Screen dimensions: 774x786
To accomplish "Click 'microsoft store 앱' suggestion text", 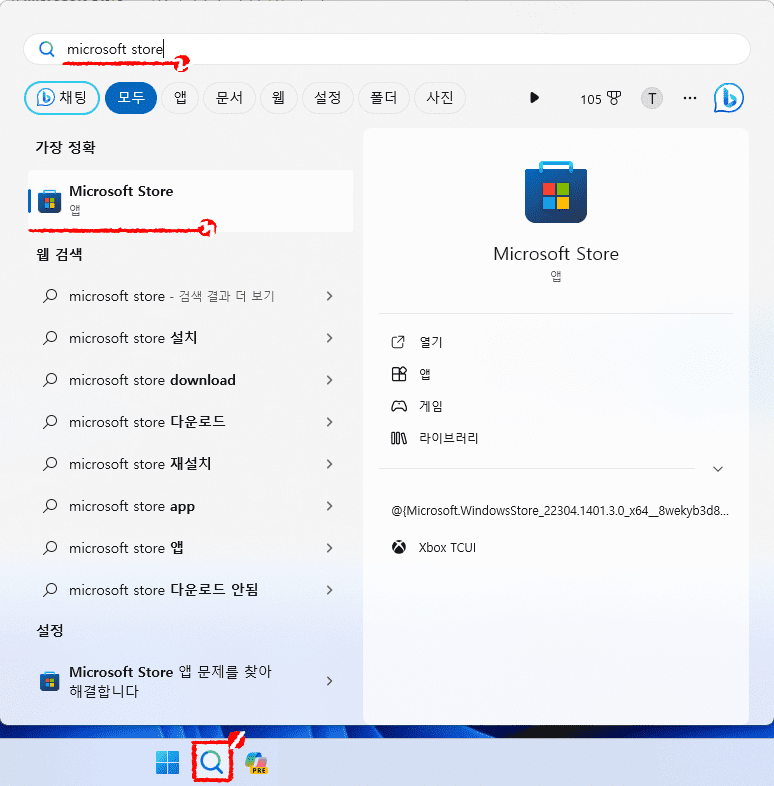I will click(x=126, y=548).
